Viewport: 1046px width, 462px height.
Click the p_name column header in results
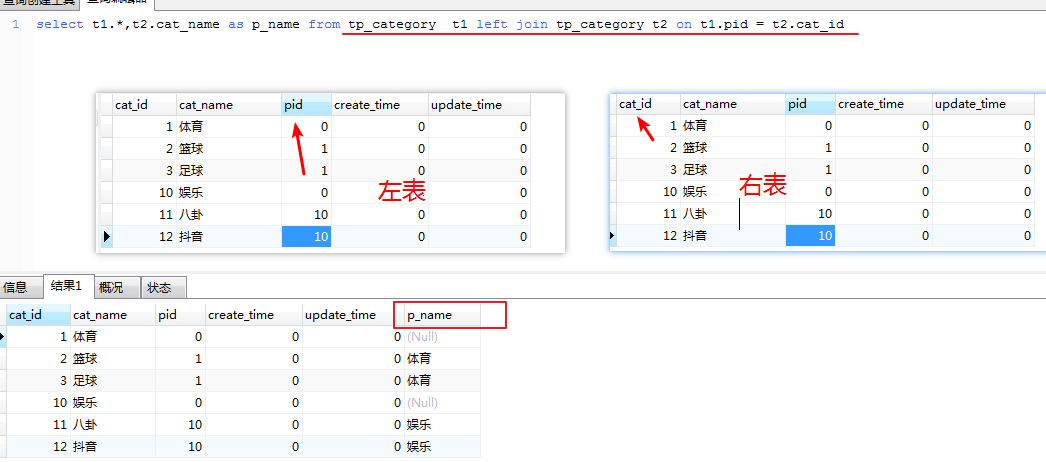click(440, 315)
